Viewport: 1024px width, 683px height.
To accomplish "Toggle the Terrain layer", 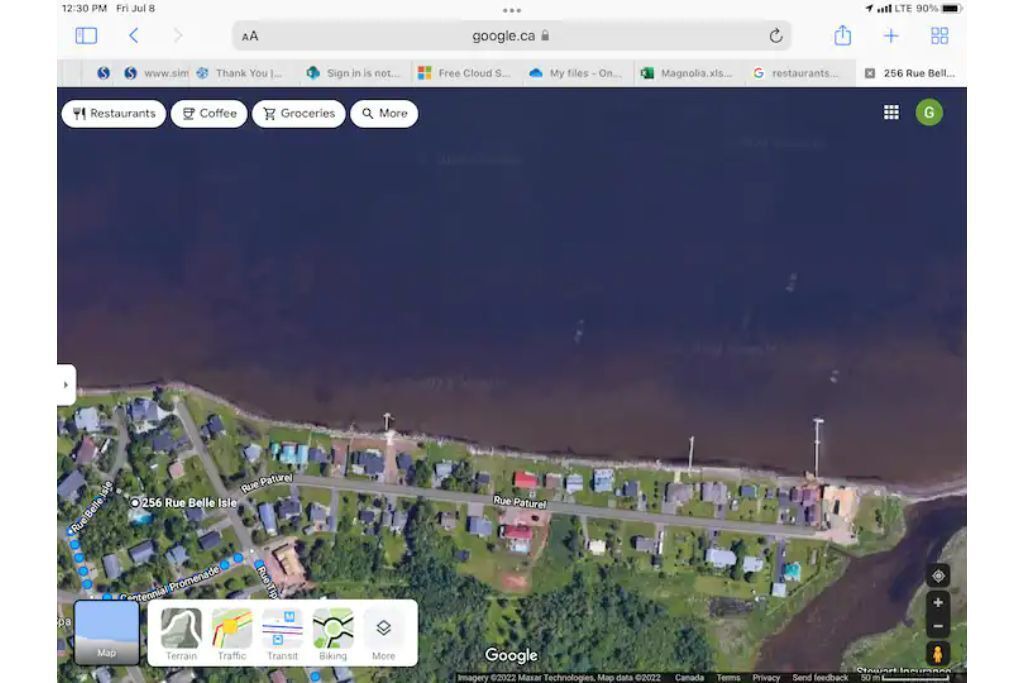I will (181, 634).
